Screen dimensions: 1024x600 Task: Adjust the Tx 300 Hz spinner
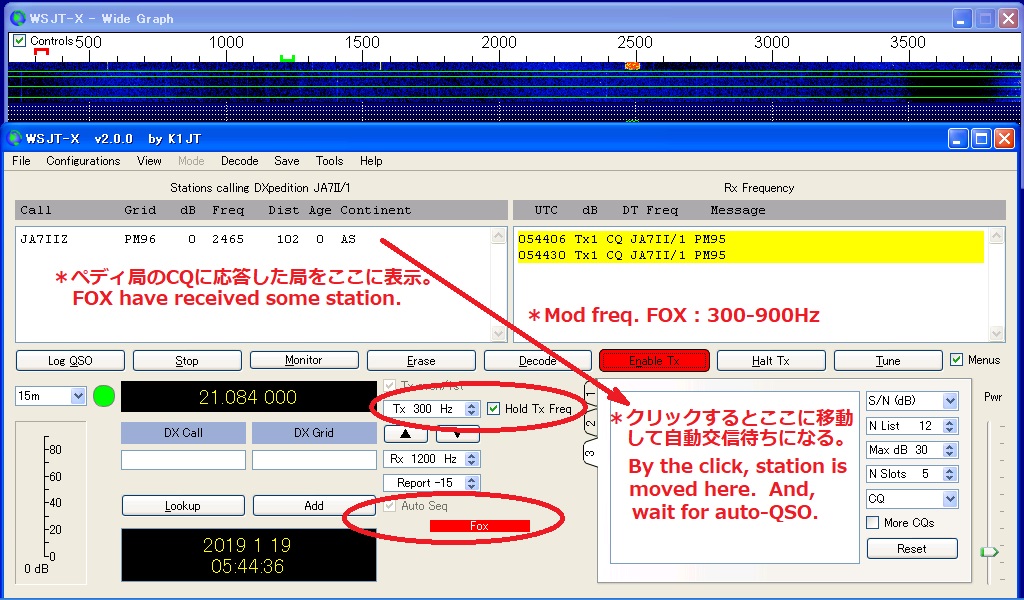click(472, 409)
